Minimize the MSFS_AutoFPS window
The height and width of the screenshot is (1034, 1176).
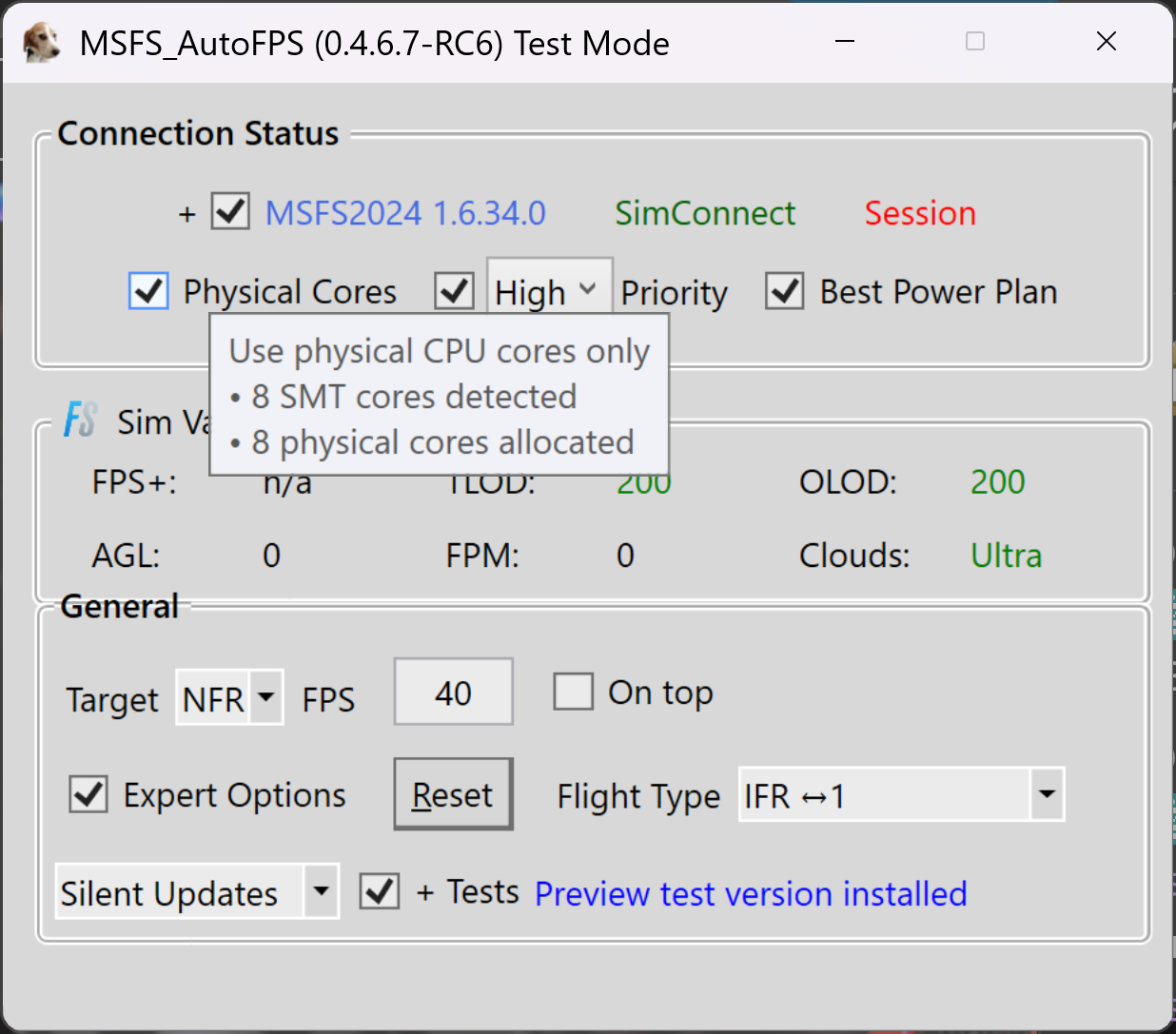tap(844, 42)
